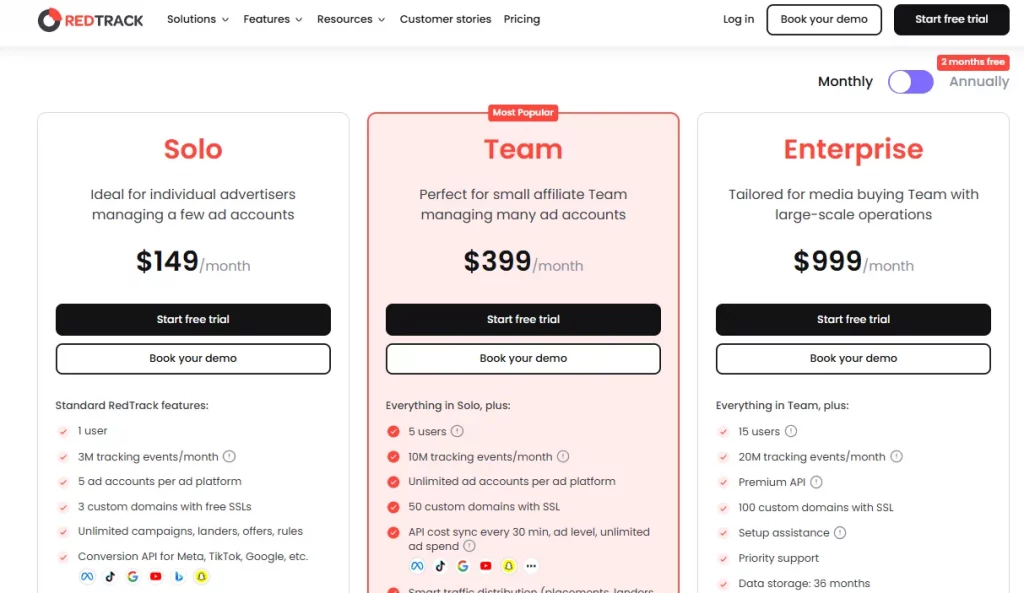1024x593 pixels.
Task: Click Start free trial under Team plan
Action: 523,320
